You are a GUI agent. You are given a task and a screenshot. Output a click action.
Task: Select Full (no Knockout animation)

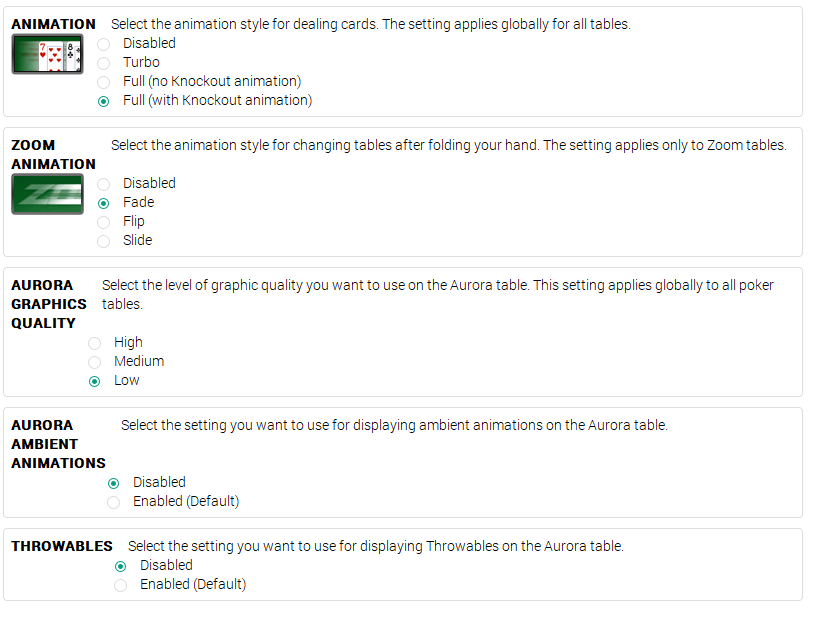pos(103,82)
